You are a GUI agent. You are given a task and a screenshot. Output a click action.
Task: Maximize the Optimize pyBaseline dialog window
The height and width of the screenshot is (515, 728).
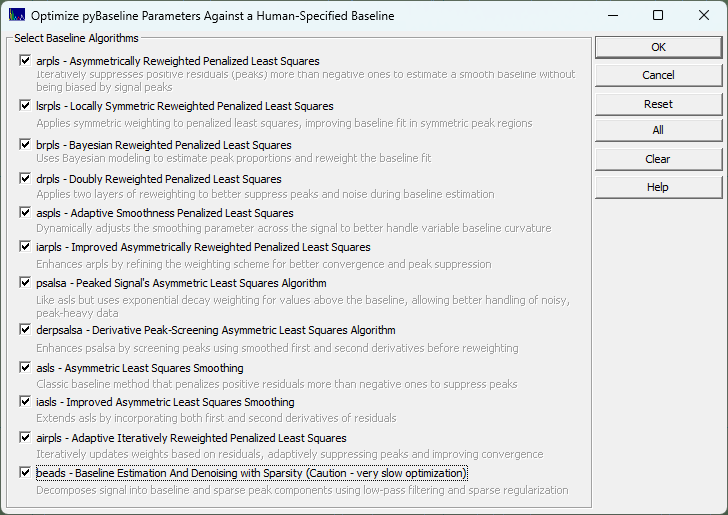pos(658,15)
